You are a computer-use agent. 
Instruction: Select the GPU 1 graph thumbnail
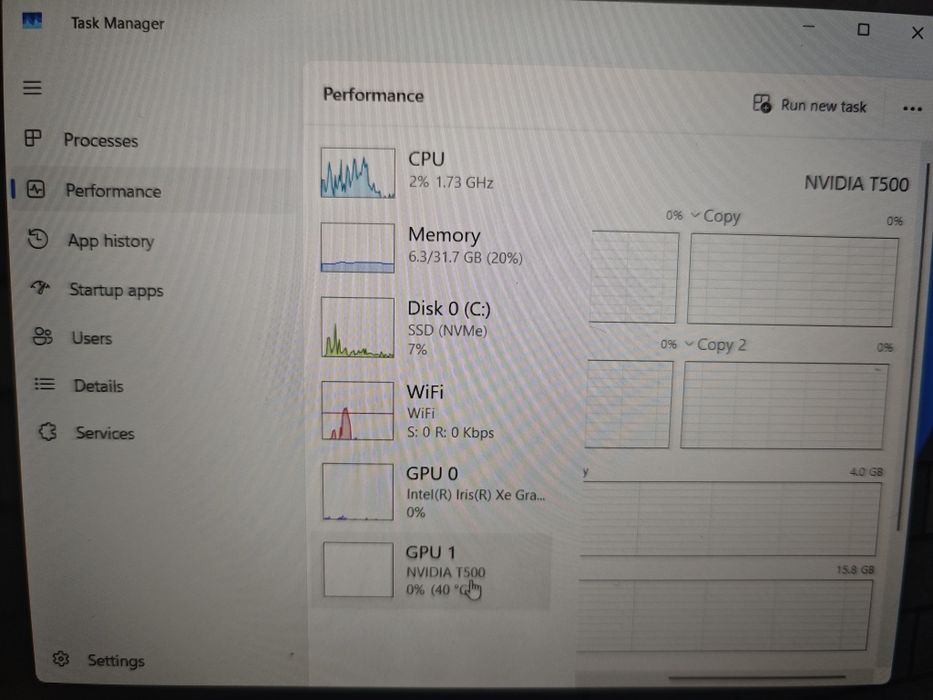[358, 569]
